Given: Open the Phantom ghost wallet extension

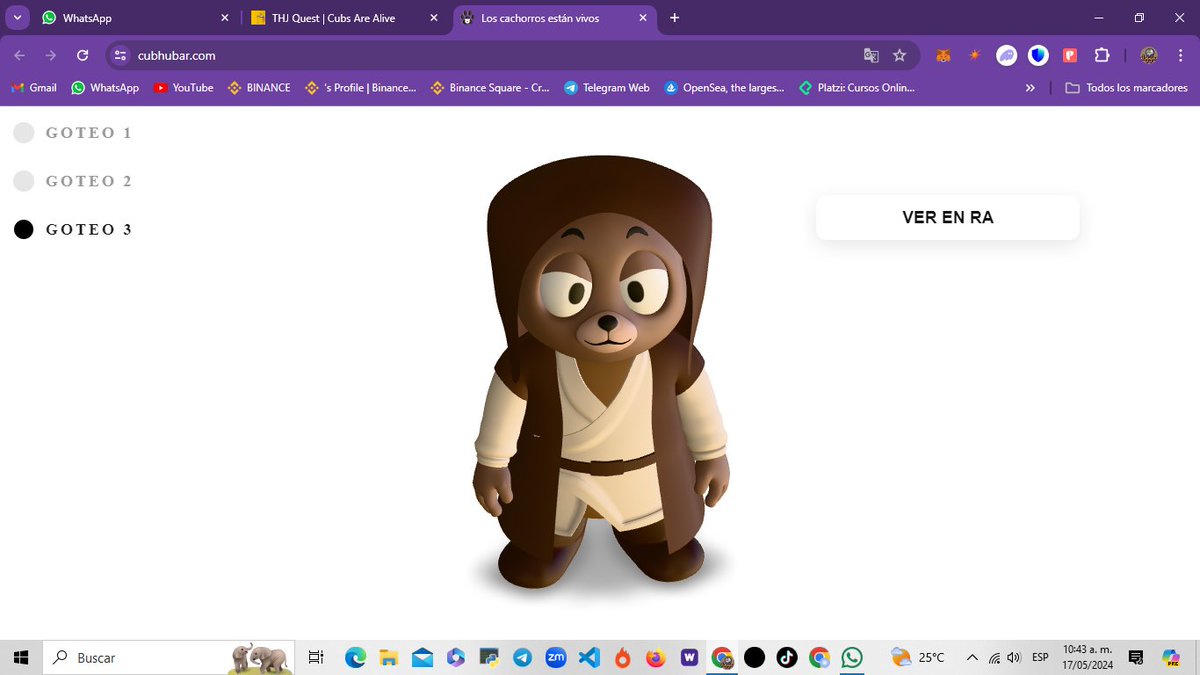Looking at the screenshot, I should point(1007,56).
